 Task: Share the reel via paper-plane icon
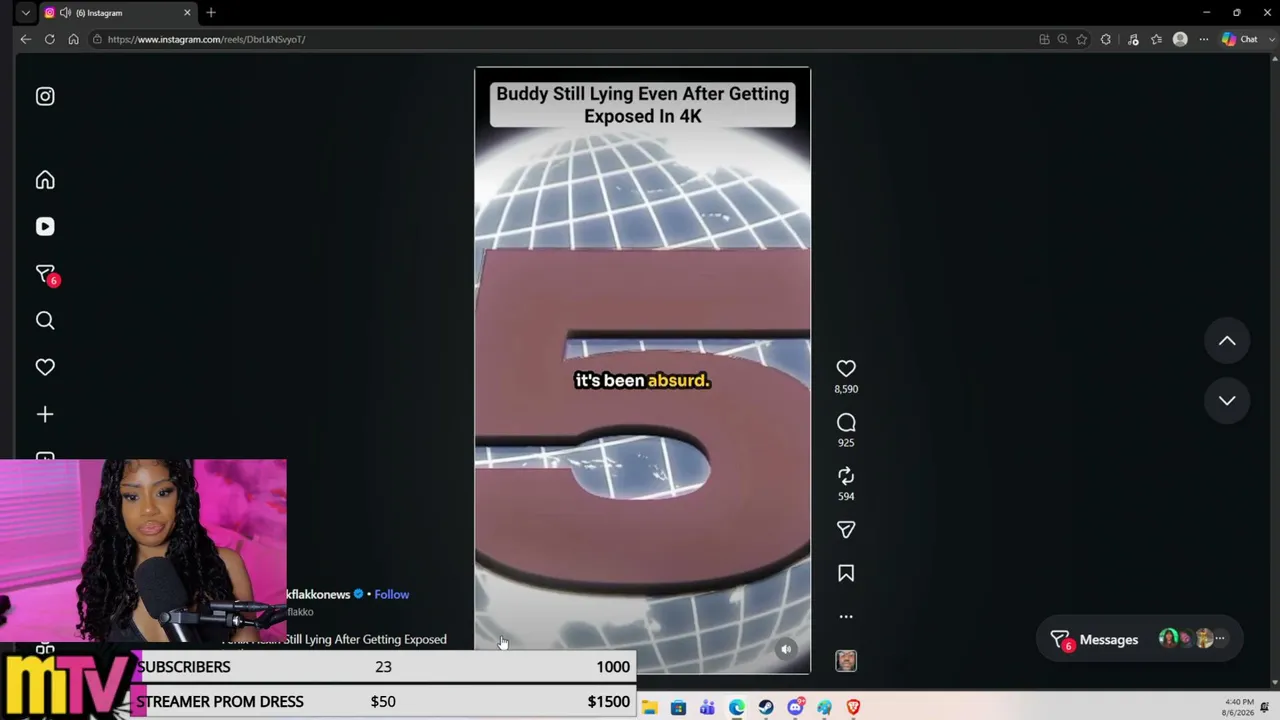pyautogui.click(x=846, y=530)
